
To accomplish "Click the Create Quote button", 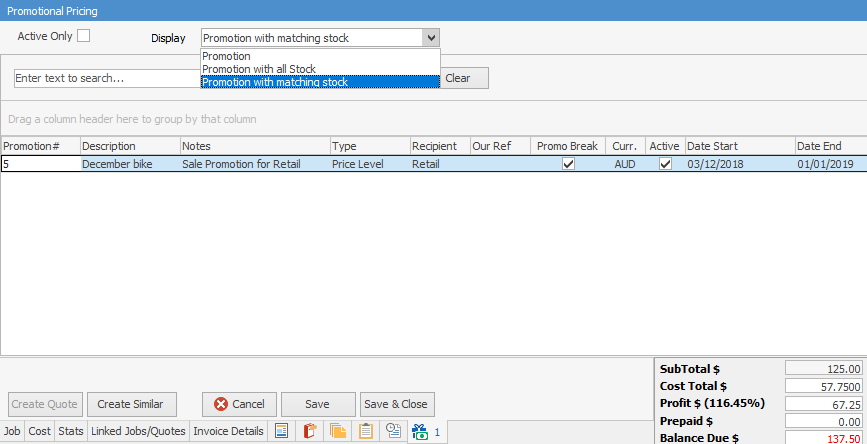I will [x=45, y=404].
